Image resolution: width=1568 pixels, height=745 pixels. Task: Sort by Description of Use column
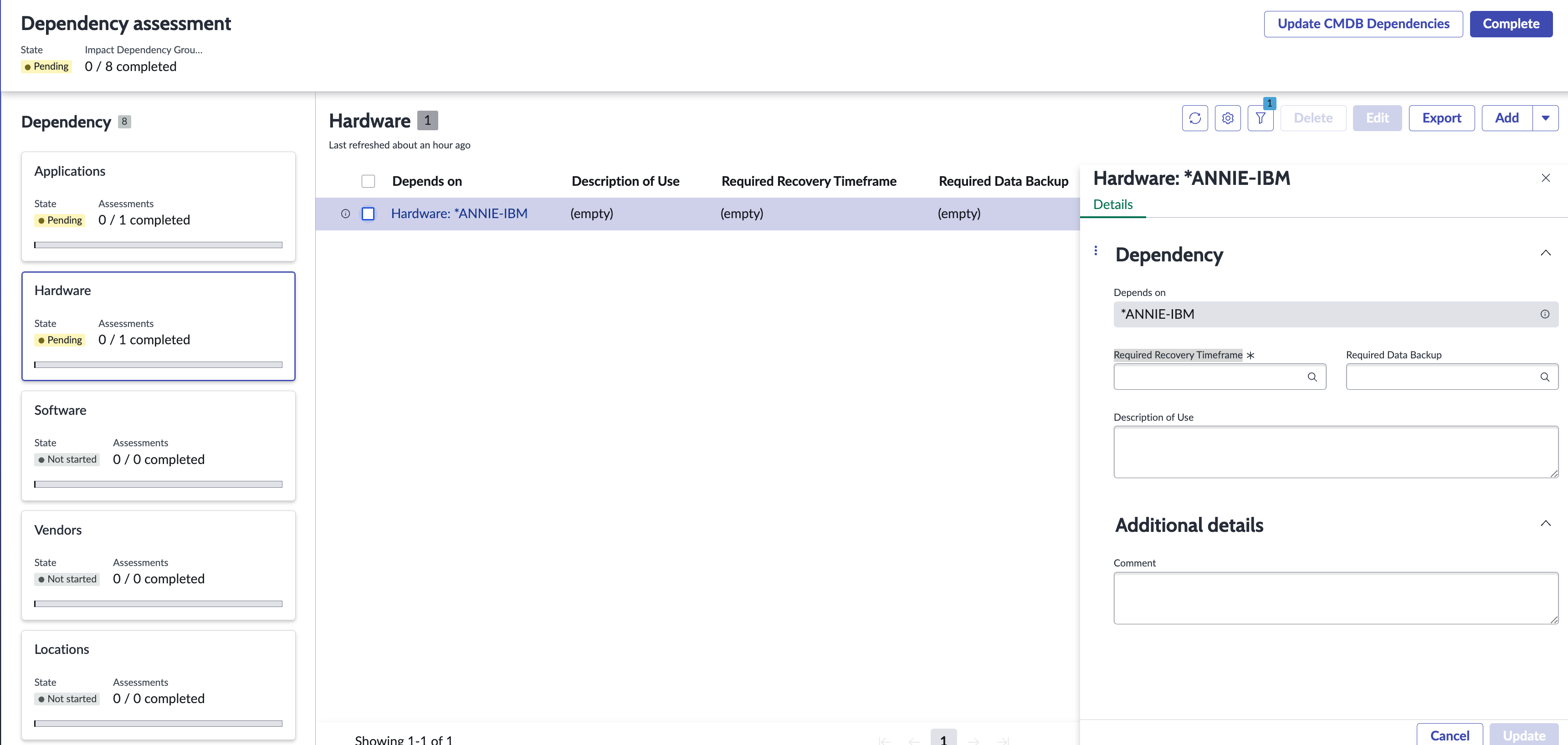pos(625,181)
